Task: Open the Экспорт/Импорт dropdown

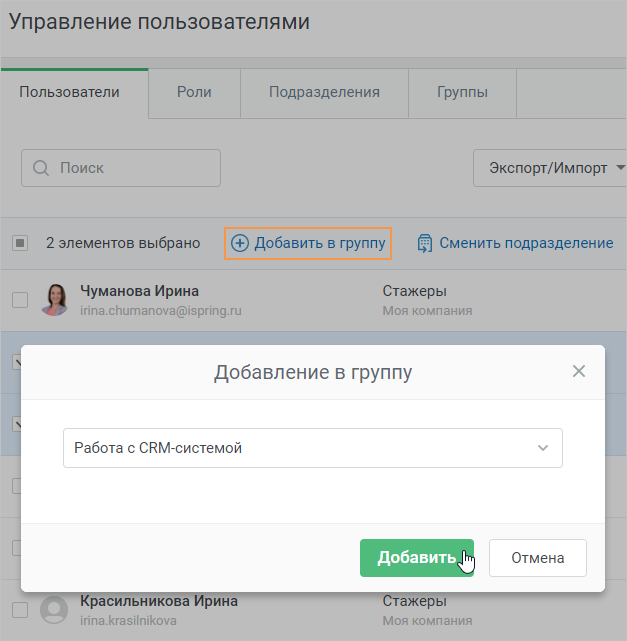Action: pos(550,168)
